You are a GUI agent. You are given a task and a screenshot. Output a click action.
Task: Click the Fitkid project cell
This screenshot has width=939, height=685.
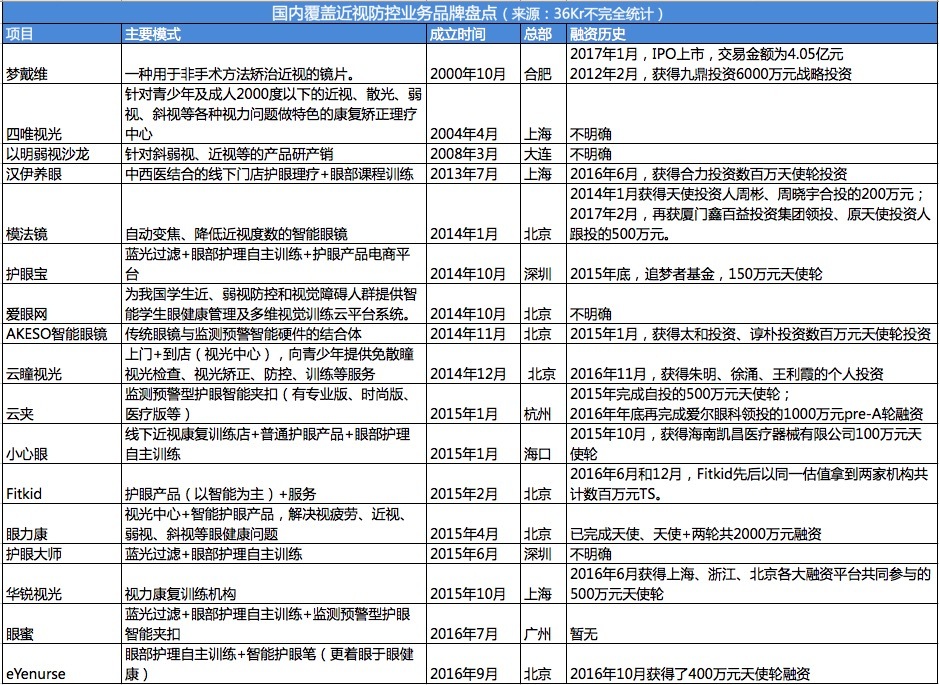(62, 484)
